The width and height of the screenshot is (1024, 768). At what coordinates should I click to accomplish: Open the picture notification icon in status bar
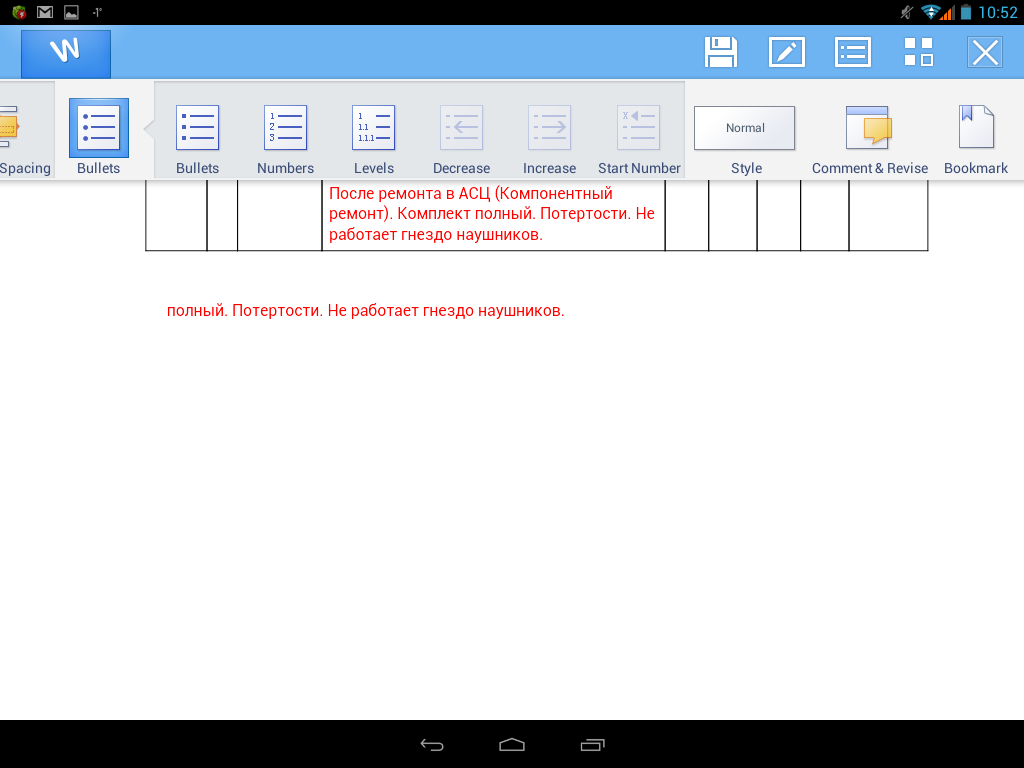point(71,12)
